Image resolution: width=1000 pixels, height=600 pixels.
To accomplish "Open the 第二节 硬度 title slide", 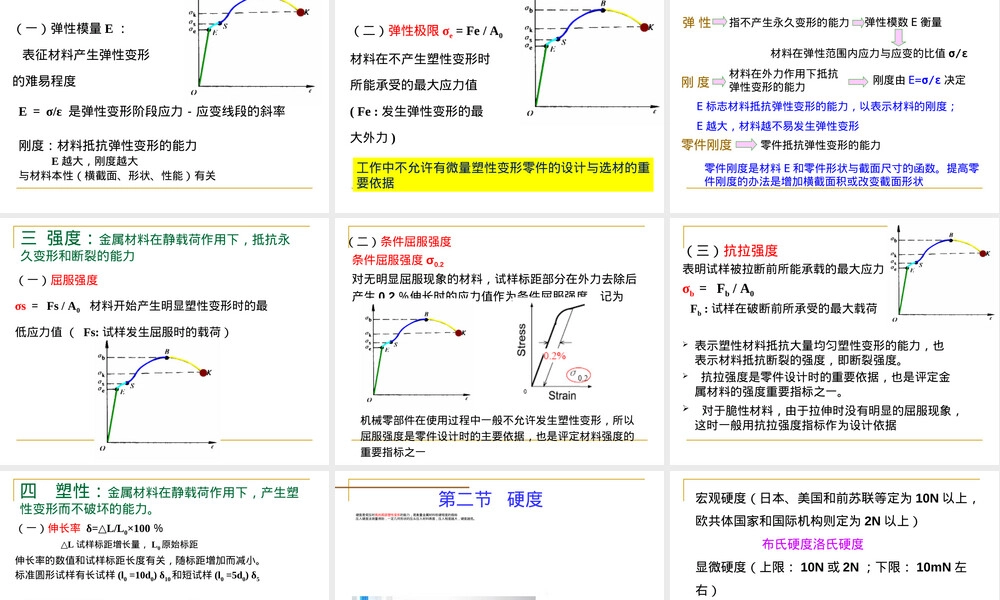I will [501, 536].
